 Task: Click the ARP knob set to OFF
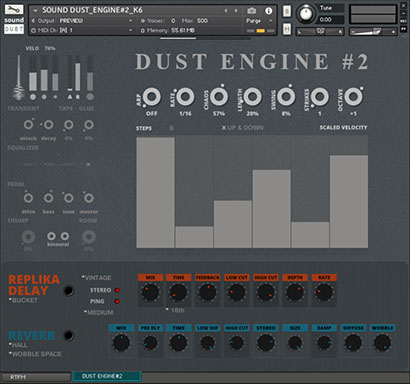point(152,97)
